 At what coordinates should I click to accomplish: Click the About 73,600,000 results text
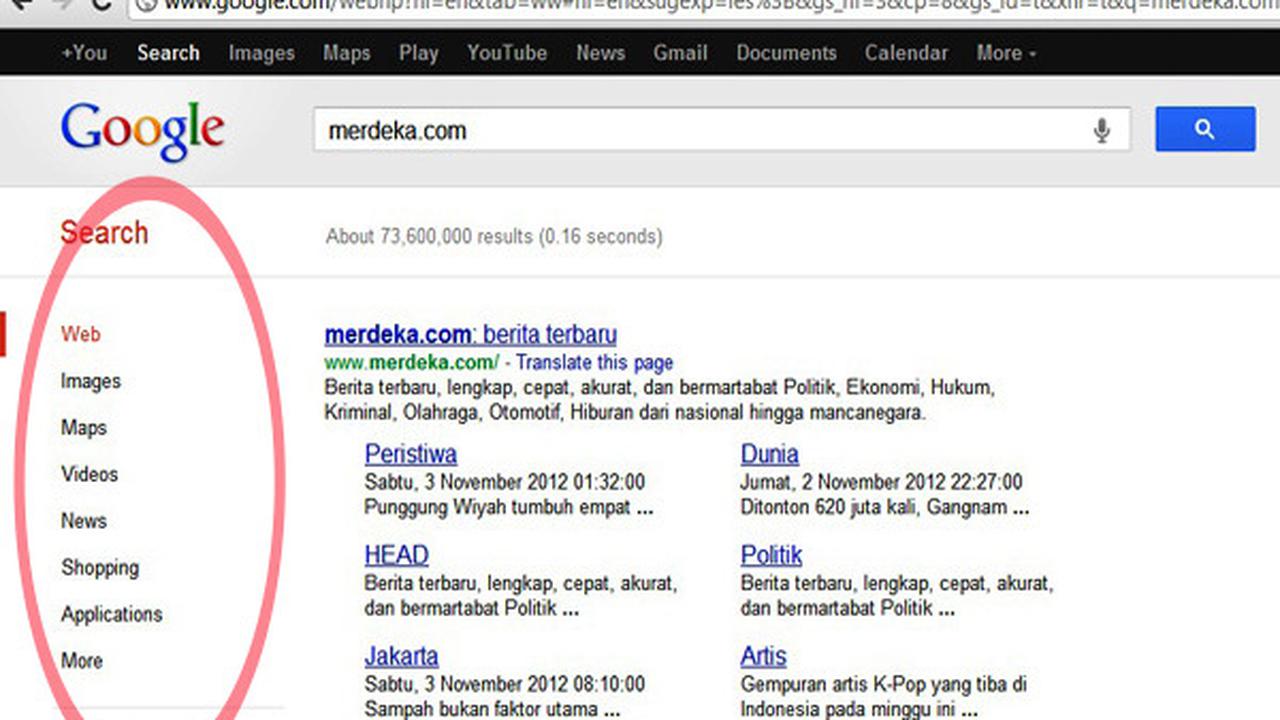tap(494, 237)
